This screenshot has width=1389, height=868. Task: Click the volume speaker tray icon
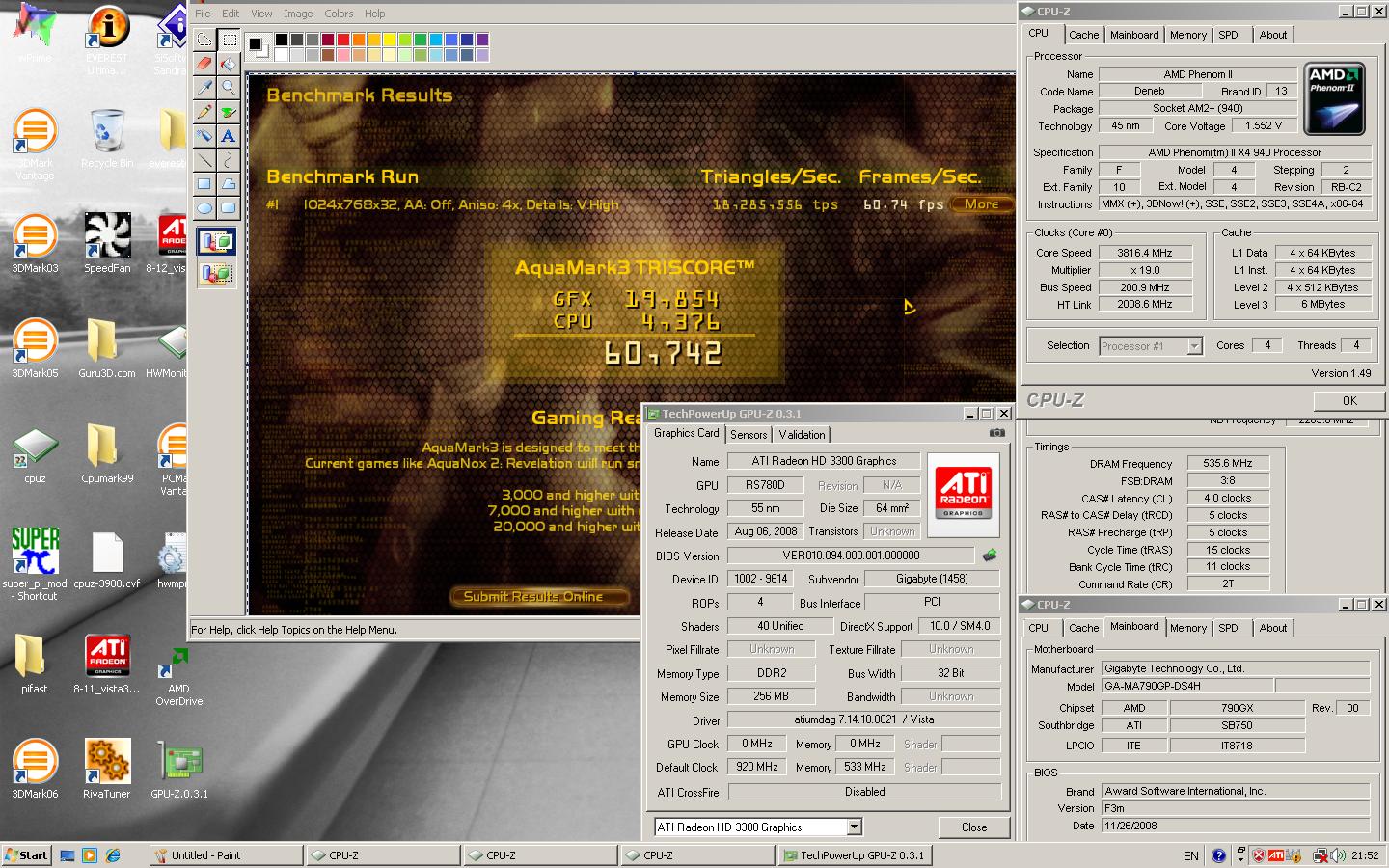point(1339,855)
